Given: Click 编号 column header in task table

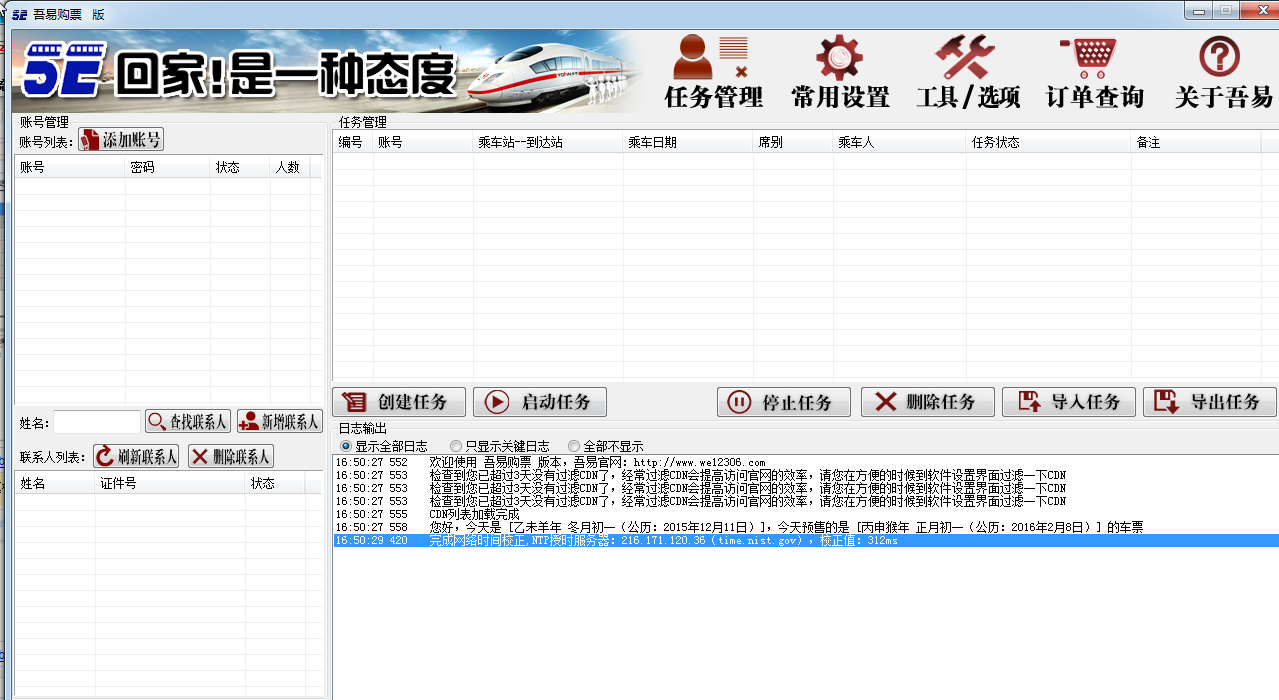Looking at the screenshot, I should [x=353, y=143].
